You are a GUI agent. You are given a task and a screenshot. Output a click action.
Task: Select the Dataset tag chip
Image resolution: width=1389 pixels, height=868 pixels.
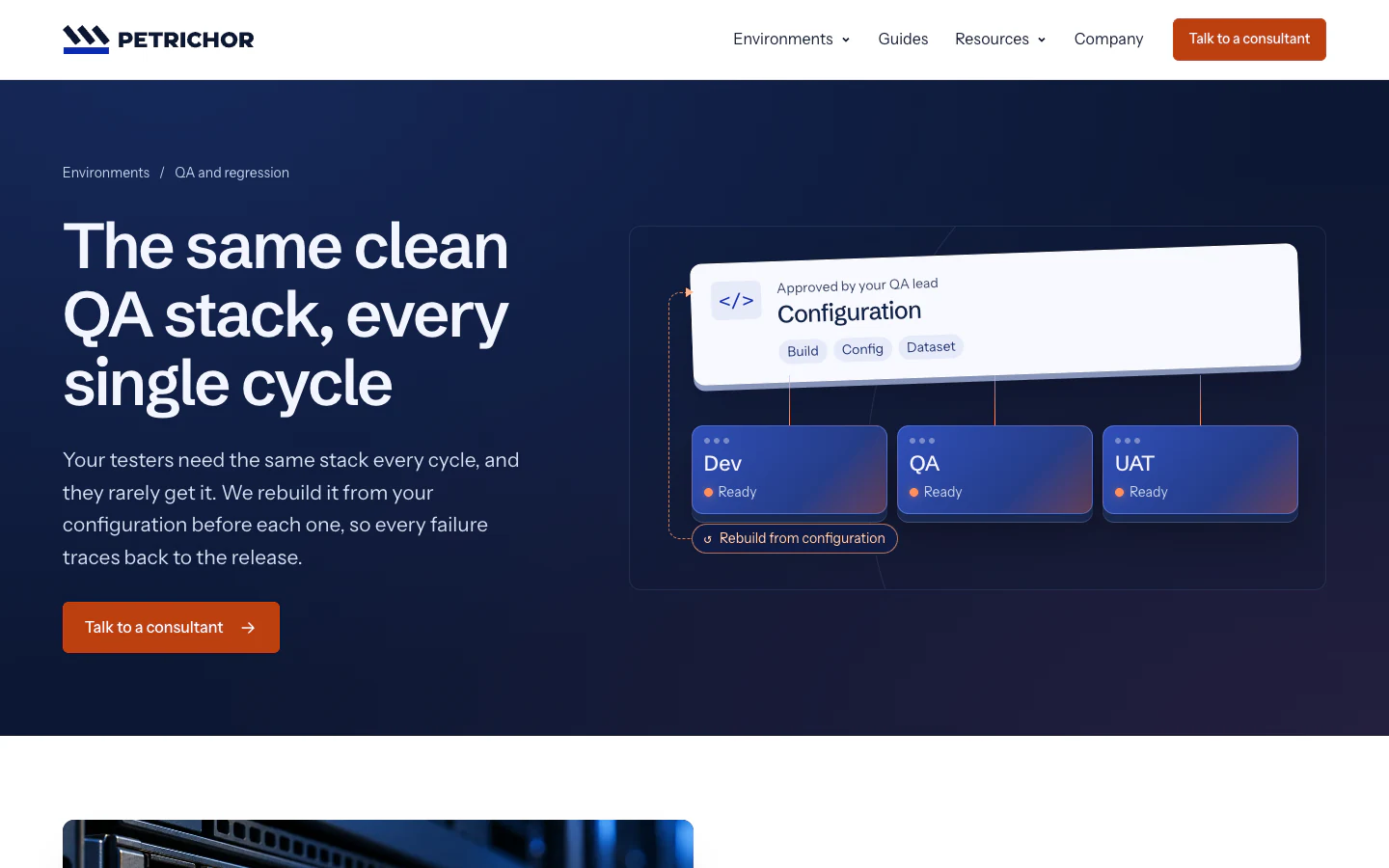931,347
